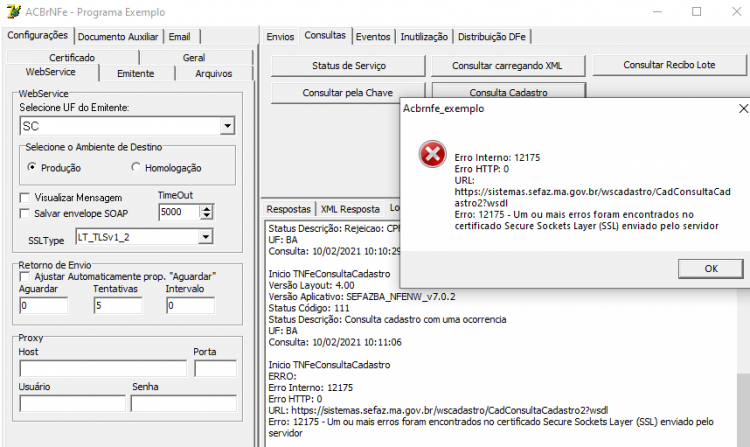This screenshot has height=447, width=750.
Task: Open the Inutilização tab
Action: [x=424, y=37]
